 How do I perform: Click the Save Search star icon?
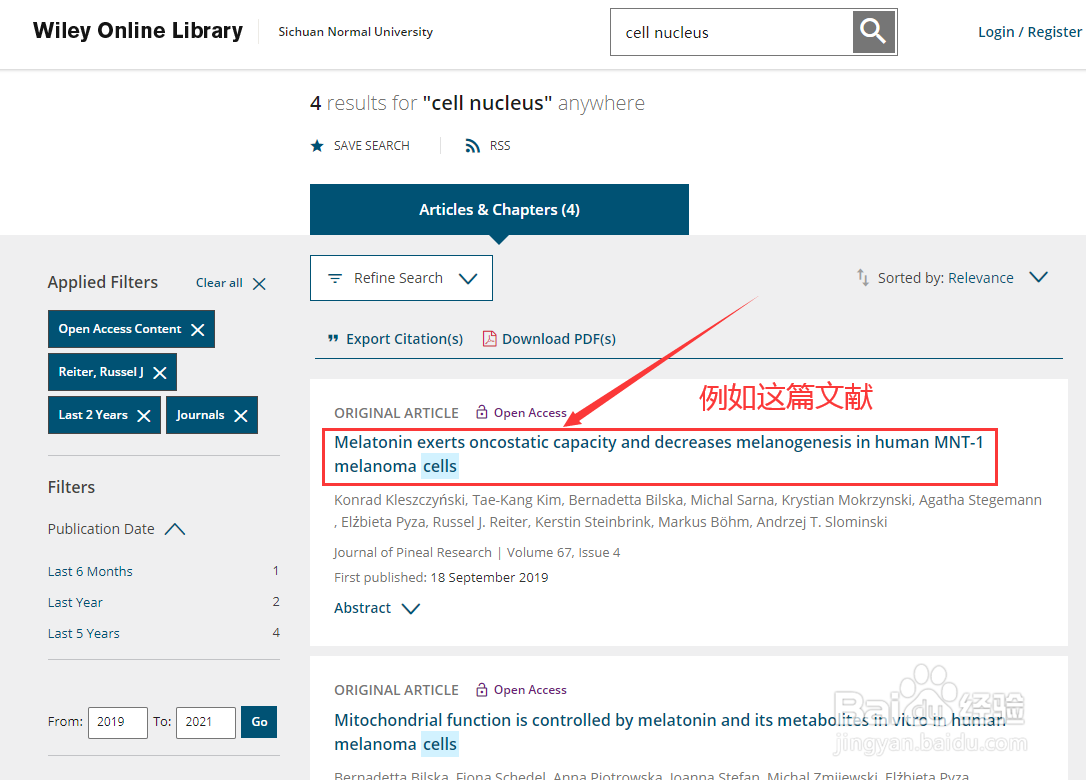[317, 145]
